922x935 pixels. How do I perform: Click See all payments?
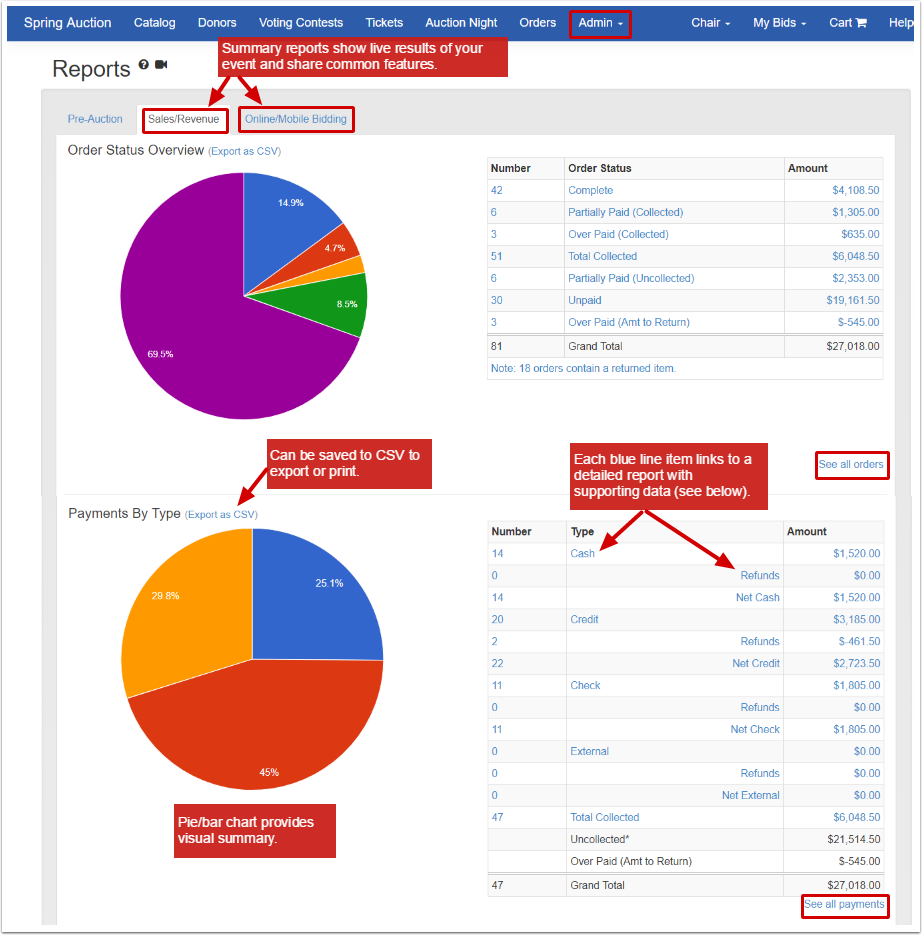click(x=844, y=904)
